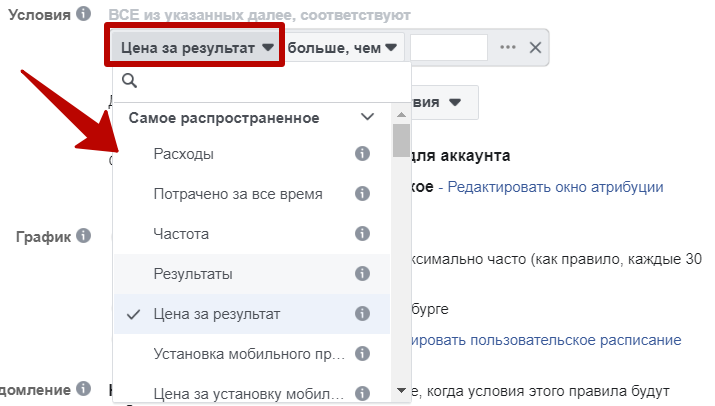
Task: Select Установка мобильного пр… option
Action: point(252,354)
